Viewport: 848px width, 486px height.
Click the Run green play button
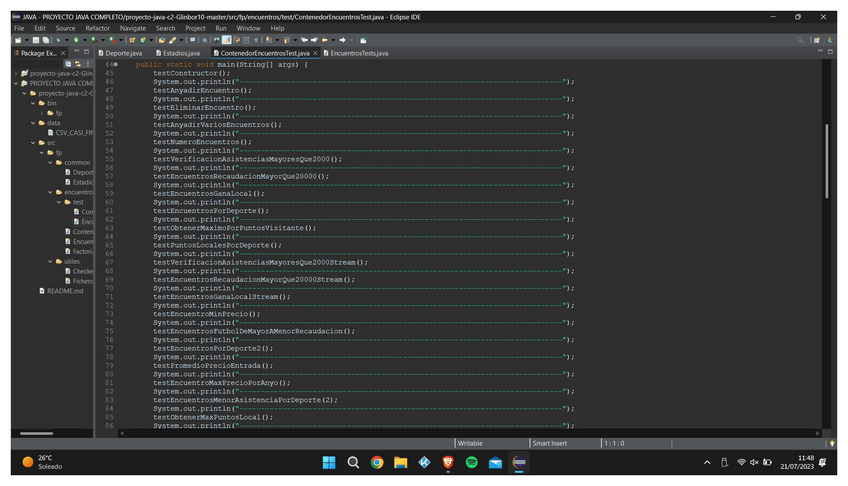[75, 40]
